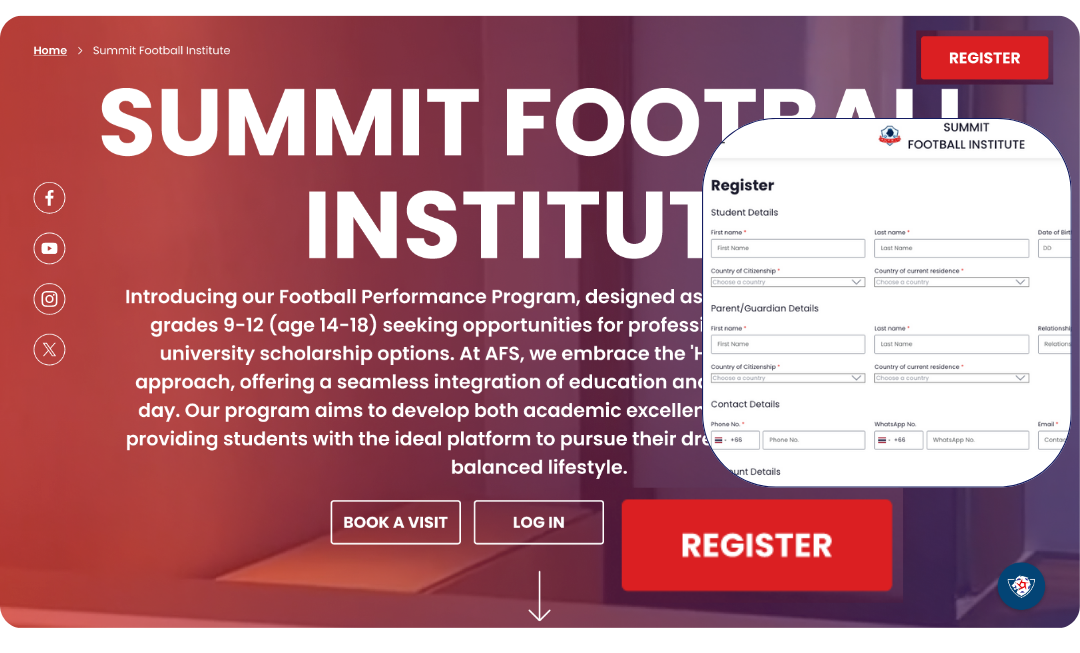Open the parent's Country of current residence dropdown

coord(951,378)
